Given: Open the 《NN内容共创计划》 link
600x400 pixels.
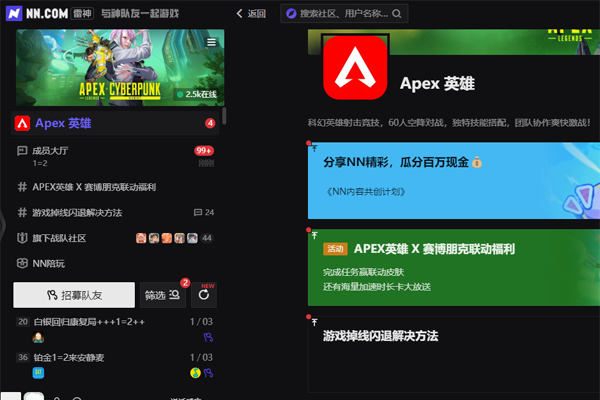Looking at the screenshot, I should tap(366, 191).
